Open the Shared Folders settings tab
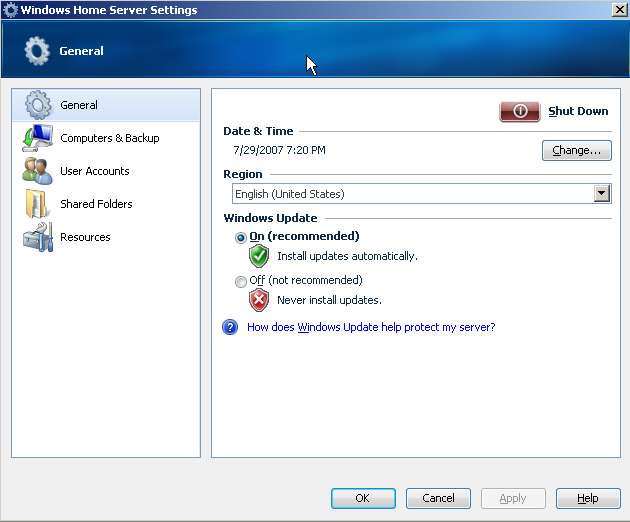 [x=96, y=204]
